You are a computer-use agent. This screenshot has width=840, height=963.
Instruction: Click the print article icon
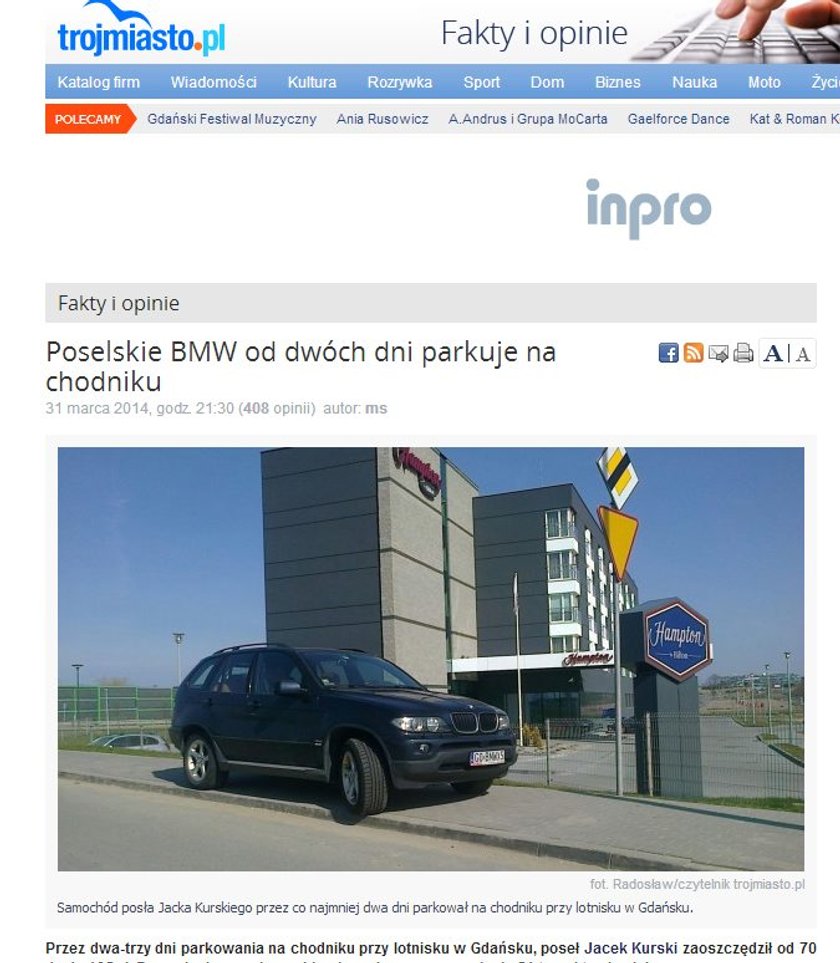pyautogui.click(x=743, y=353)
